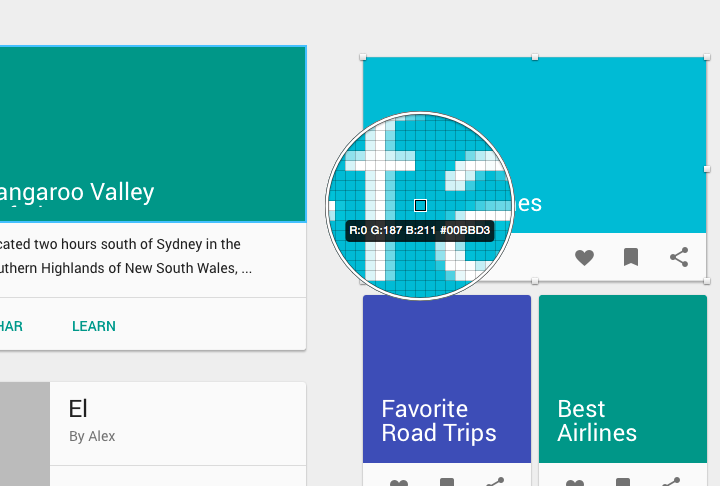Click the heart icon under Best Airlines

pos(575,482)
